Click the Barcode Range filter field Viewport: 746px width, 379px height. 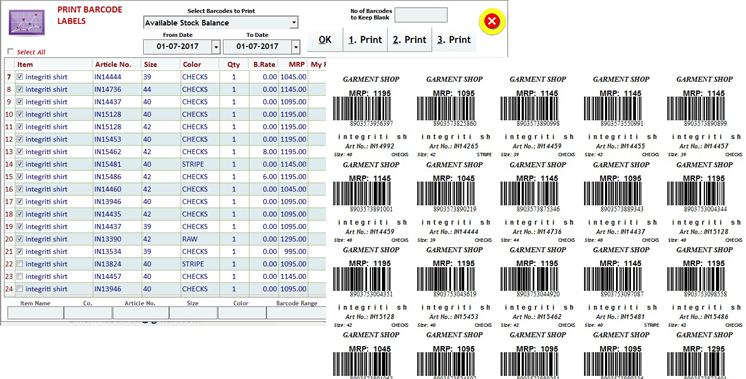click(x=296, y=312)
